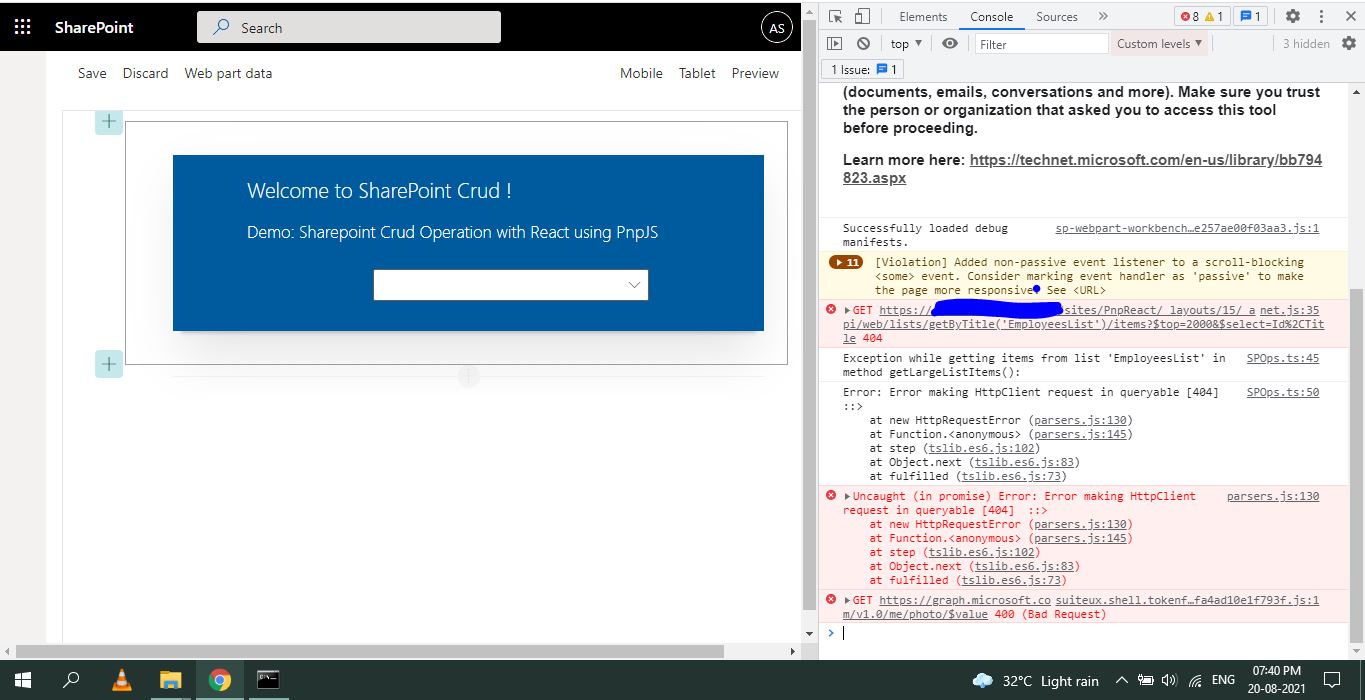This screenshot has width=1365, height=700.
Task: Create a live expression with the eye icon
Action: click(x=950, y=43)
